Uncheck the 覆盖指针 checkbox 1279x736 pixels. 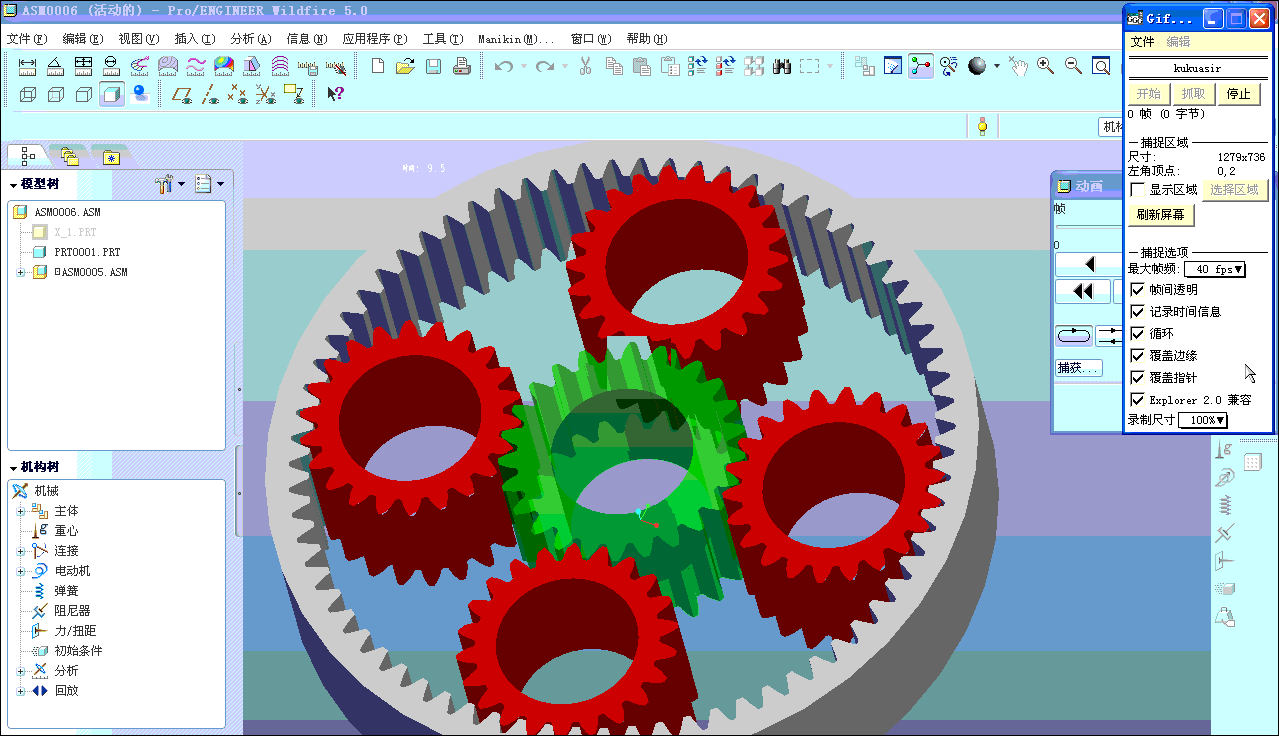click(1137, 377)
